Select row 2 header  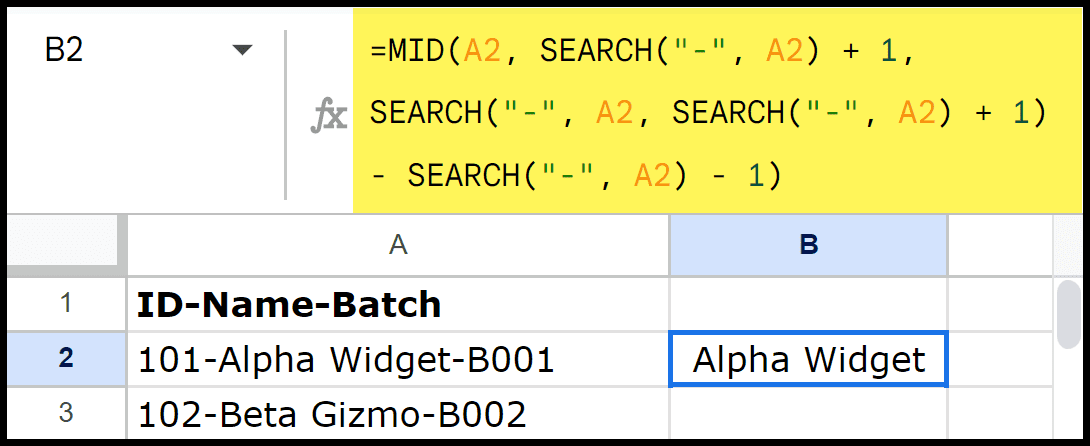click(65, 358)
